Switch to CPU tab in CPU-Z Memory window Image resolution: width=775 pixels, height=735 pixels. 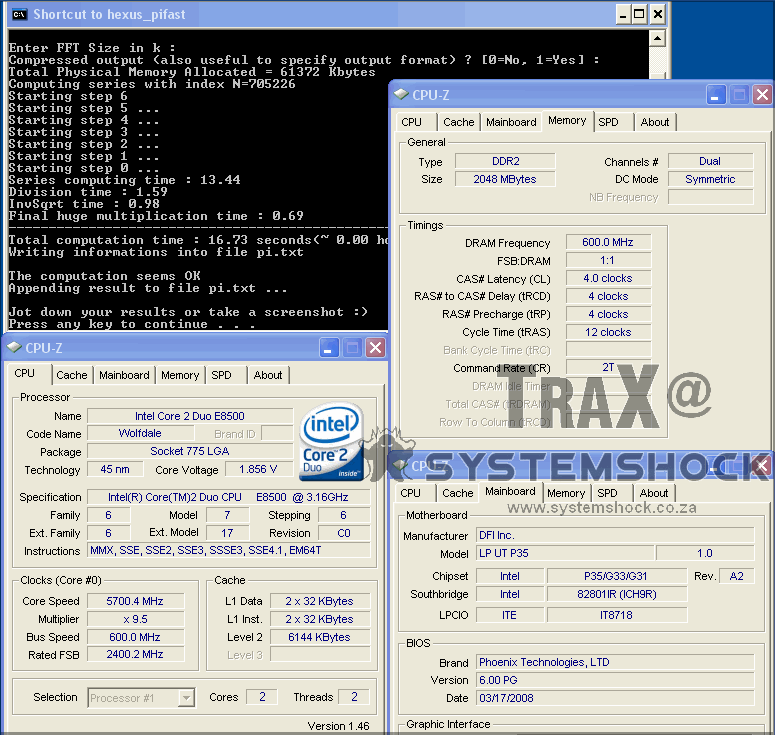coord(412,122)
